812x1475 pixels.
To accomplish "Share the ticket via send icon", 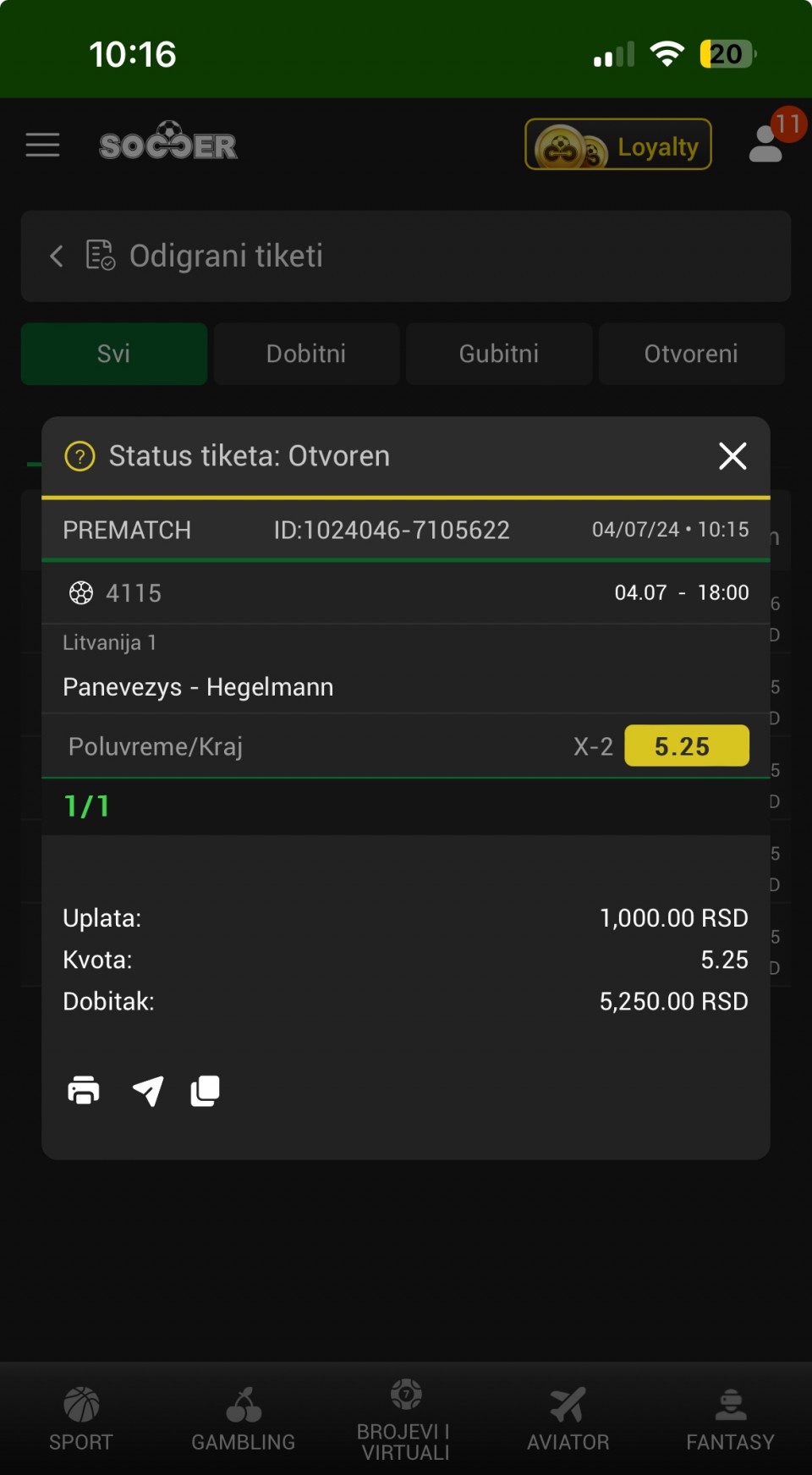I will [148, 1091].
